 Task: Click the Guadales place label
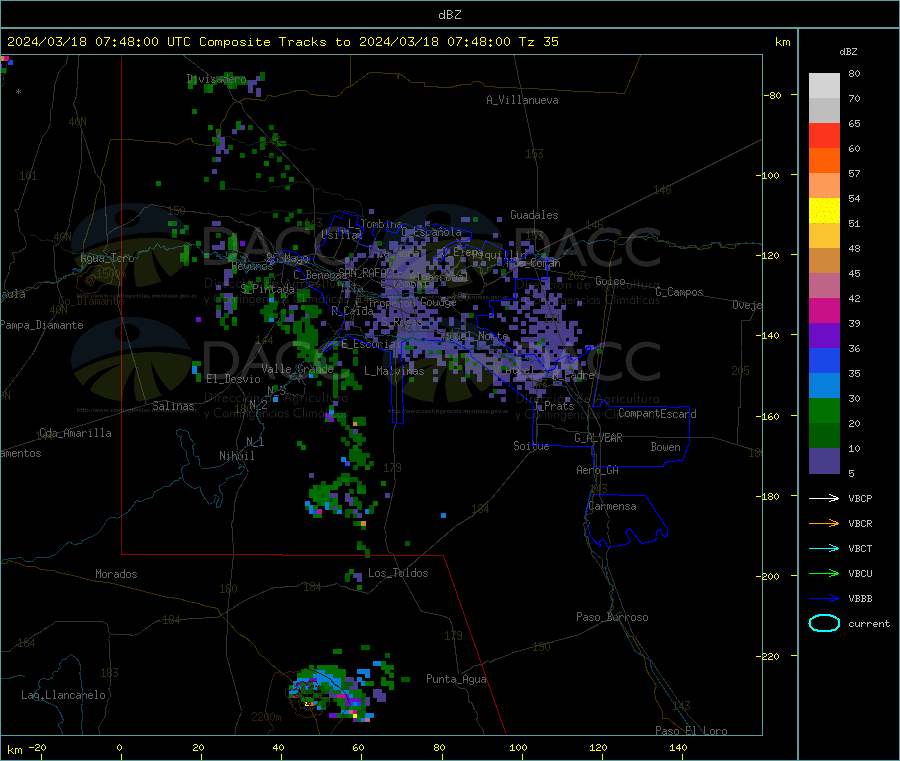(x=534, y=215)
